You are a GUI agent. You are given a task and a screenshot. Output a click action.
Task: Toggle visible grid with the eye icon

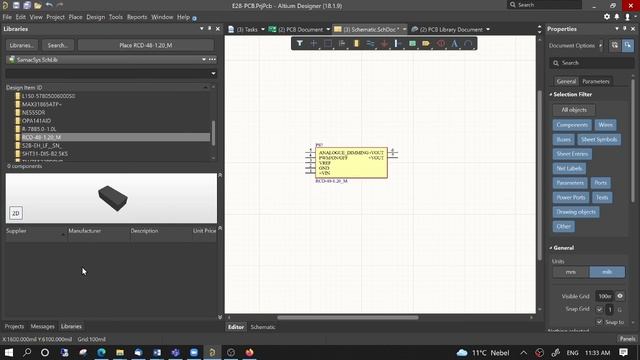point(620,296)
